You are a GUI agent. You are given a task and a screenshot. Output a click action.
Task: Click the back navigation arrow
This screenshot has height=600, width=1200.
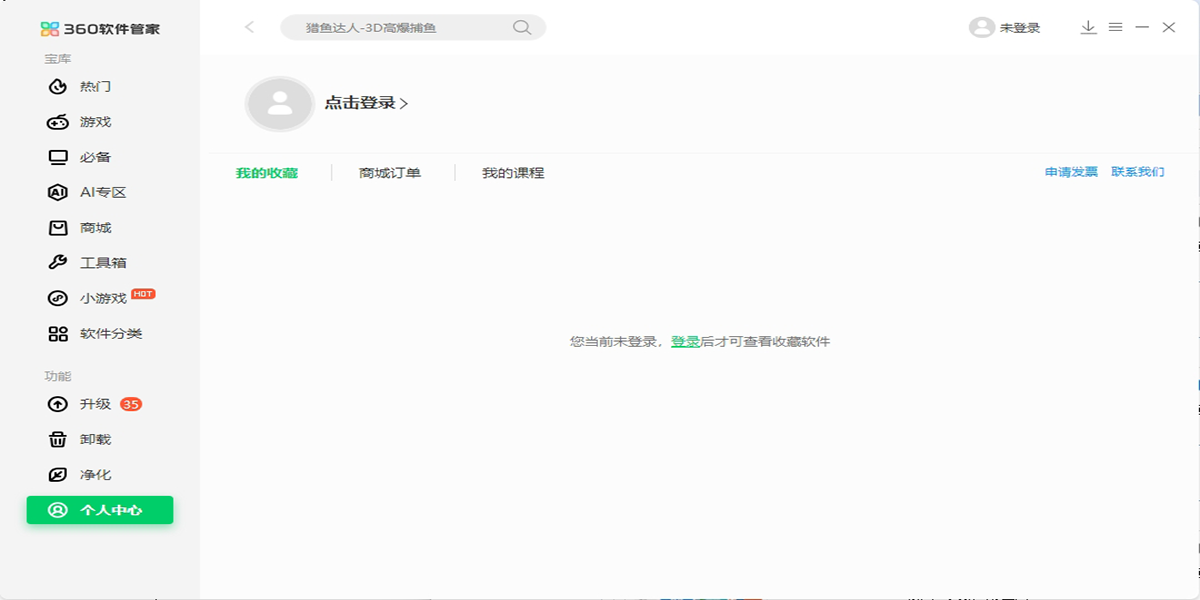point(250,28)
